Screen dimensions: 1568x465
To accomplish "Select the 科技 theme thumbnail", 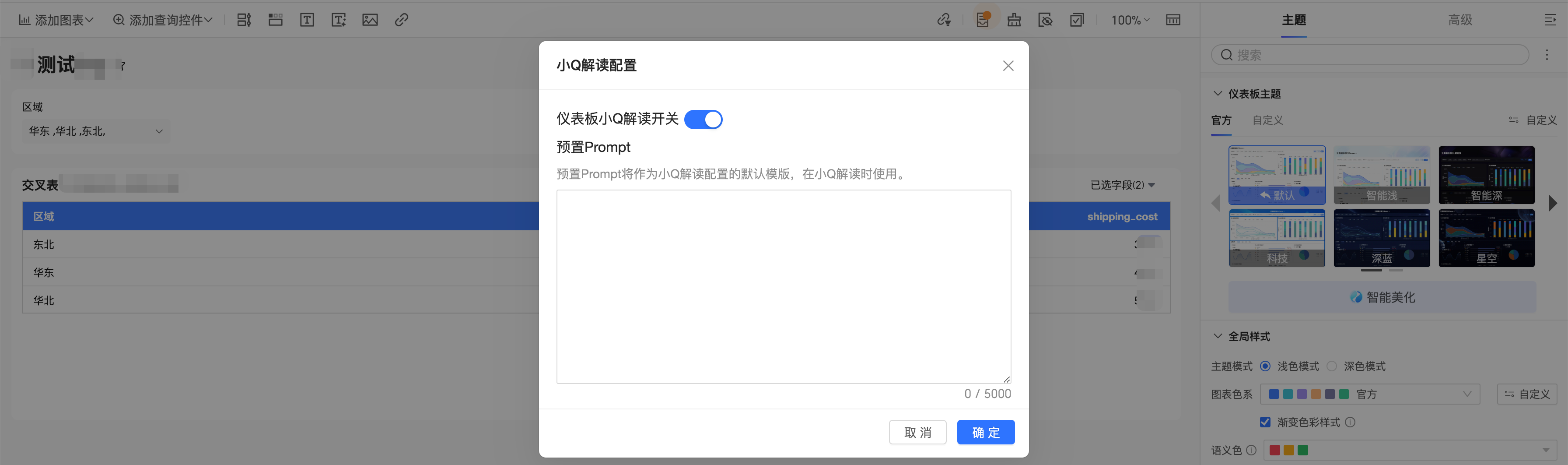I will pos(1277,238).
